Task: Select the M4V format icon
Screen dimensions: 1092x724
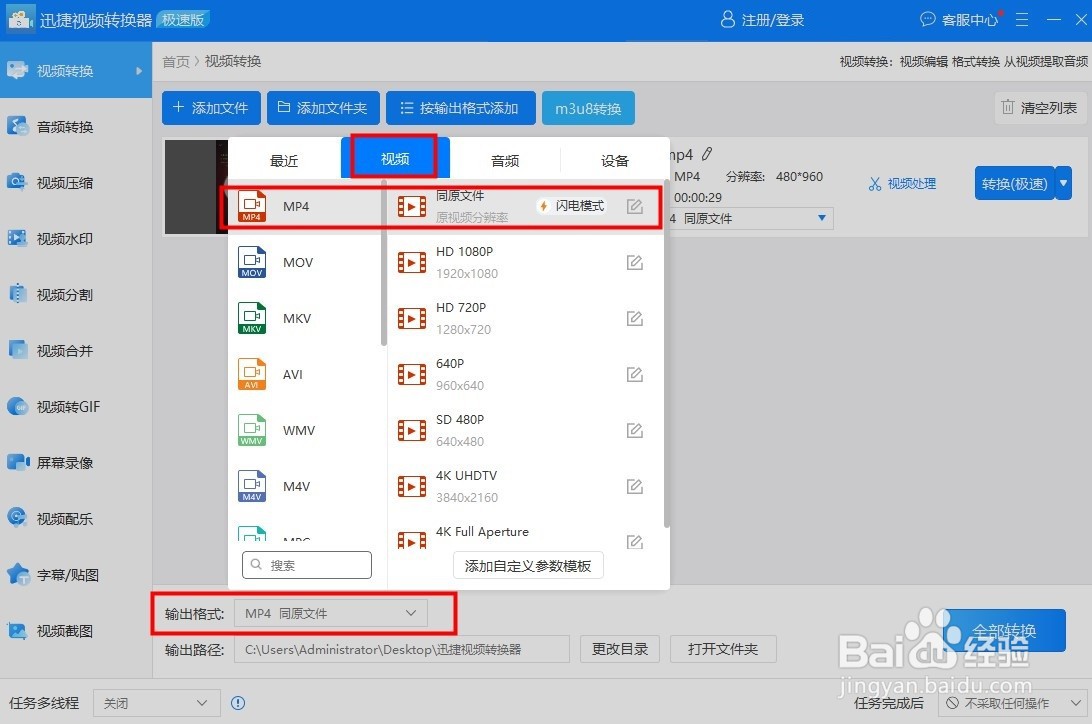Action: 251,486
